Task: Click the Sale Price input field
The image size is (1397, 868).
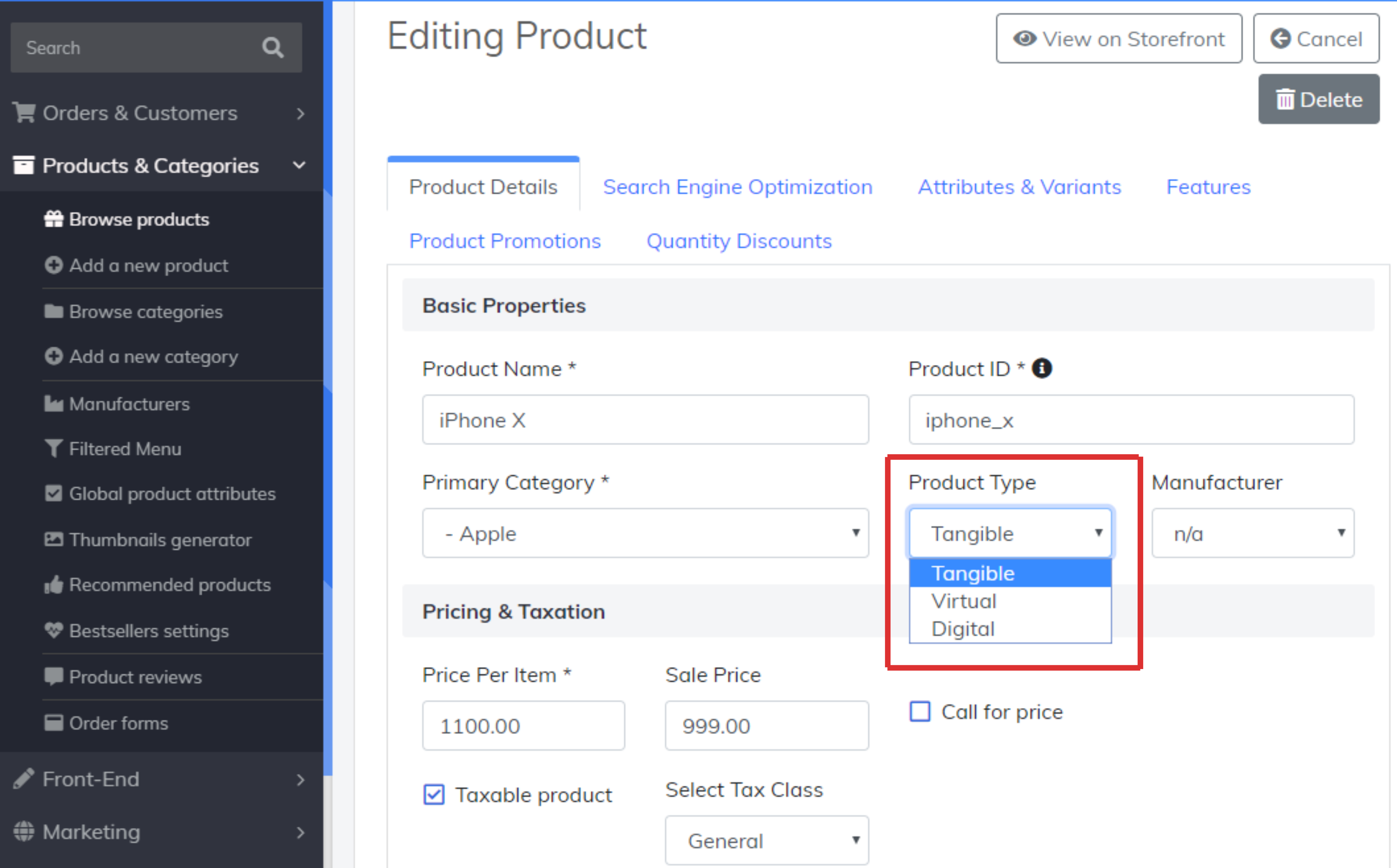Action: click(766, 726)
